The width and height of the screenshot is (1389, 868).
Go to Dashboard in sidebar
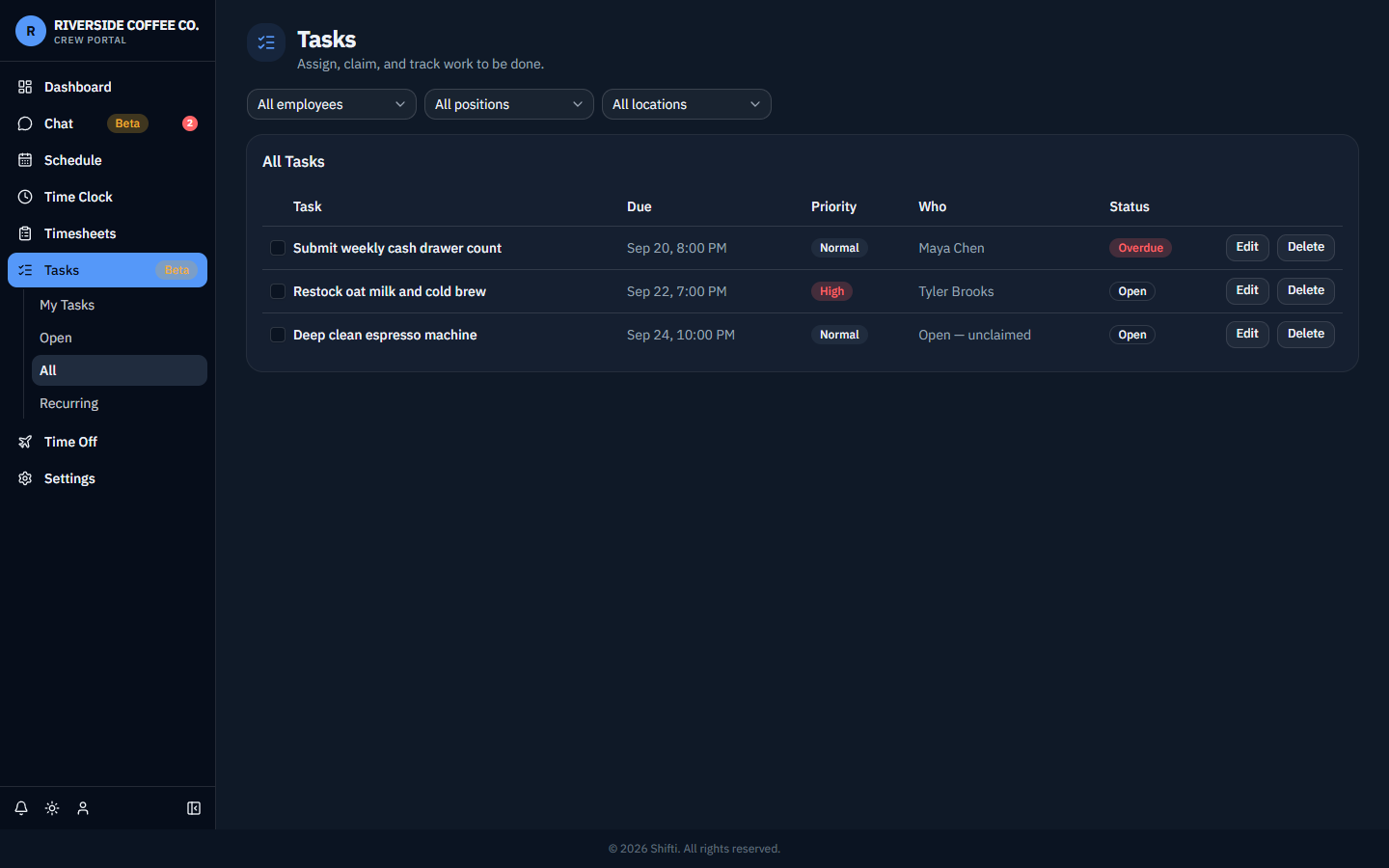pyautogui.click(x=107, y=87)
